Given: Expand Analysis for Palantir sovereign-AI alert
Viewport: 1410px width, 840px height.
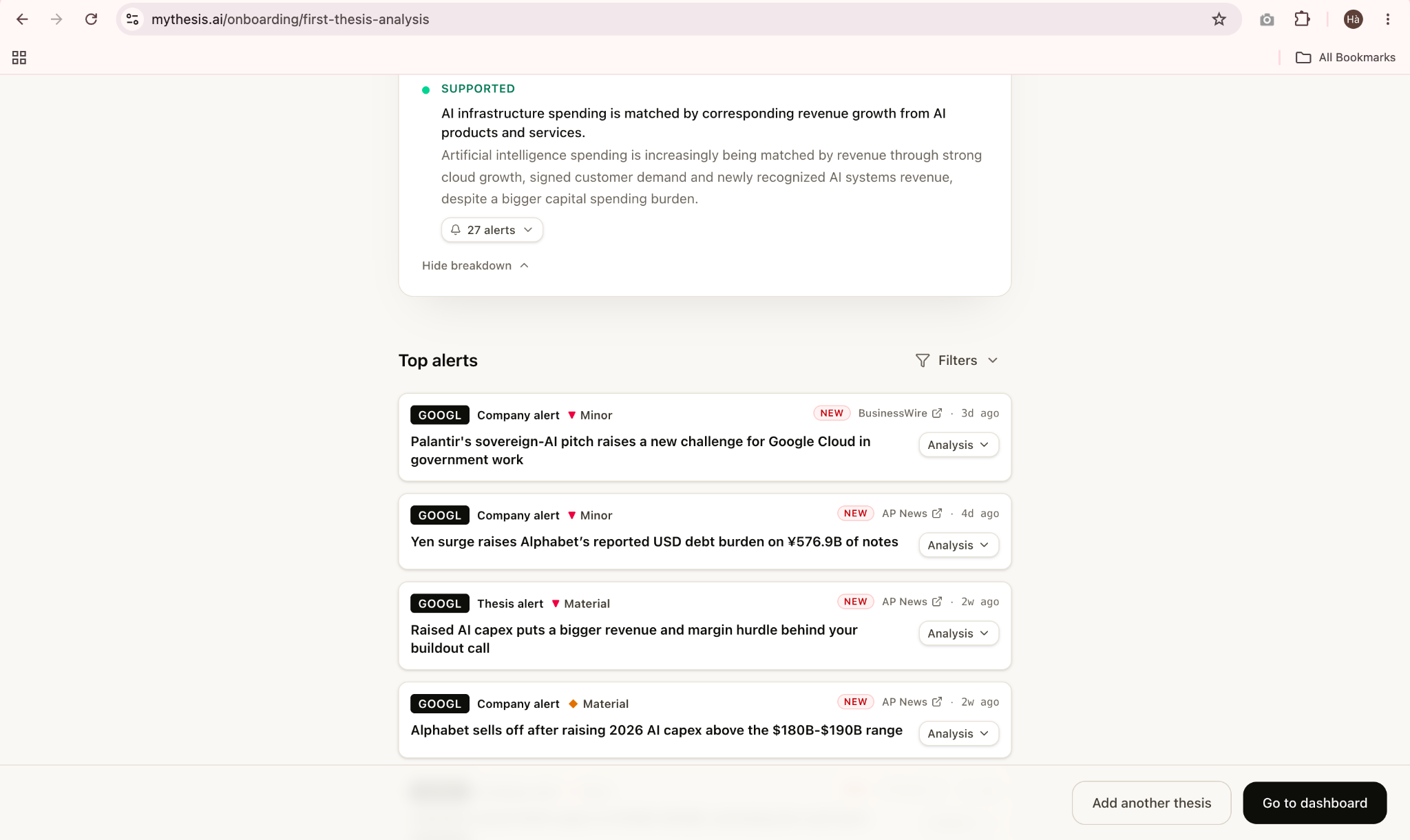Looking at the screenshot, I should pyautogui.click(x=958, y=445).
